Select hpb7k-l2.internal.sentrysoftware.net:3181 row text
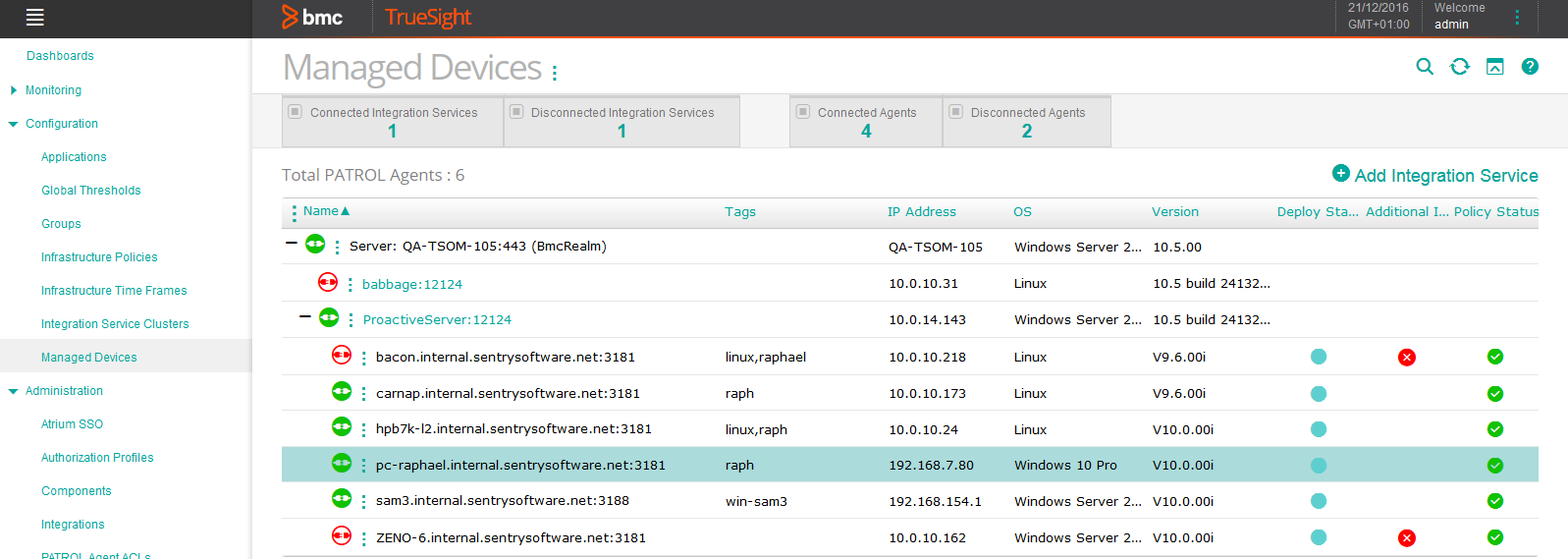The height and width of the screenshot is (559, 1568). [x=514, y=429]
